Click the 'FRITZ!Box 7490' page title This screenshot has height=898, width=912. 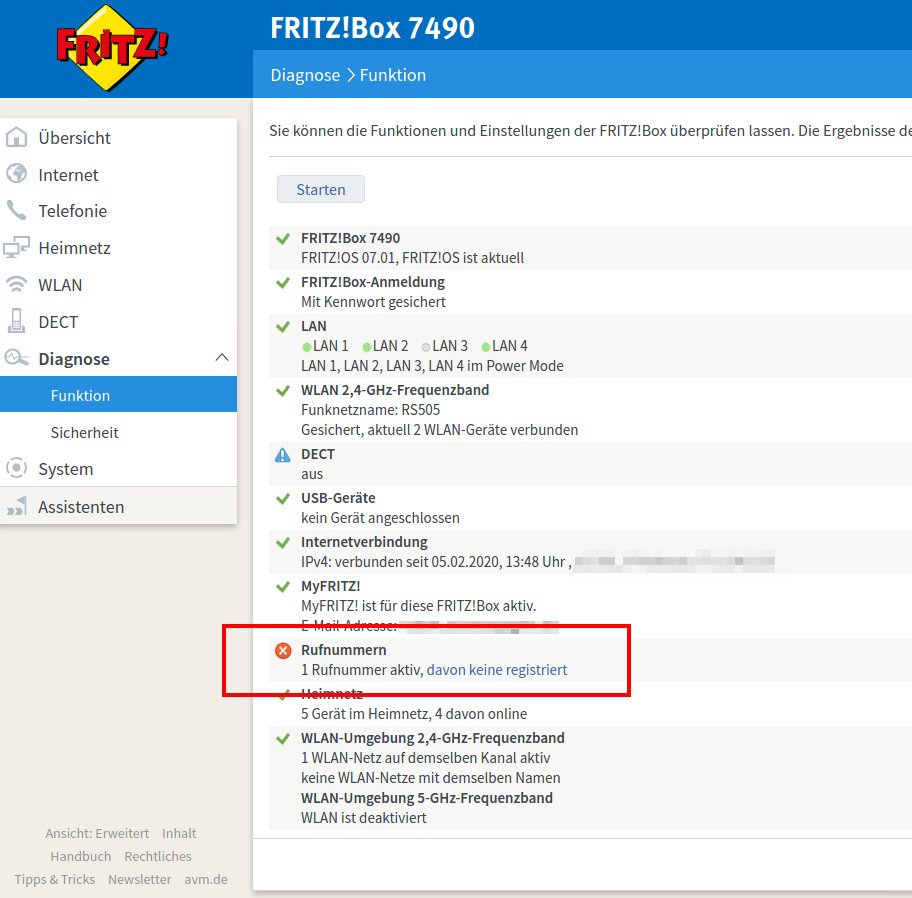coord(372,27)
